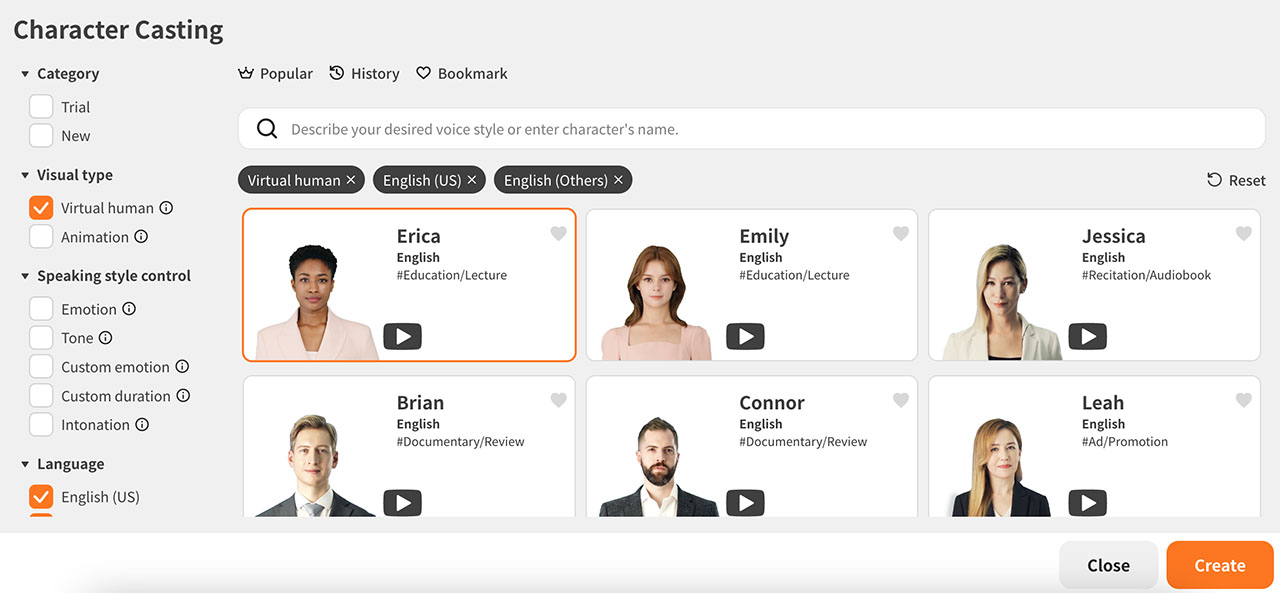Click the name Connor

pos(772,403)
